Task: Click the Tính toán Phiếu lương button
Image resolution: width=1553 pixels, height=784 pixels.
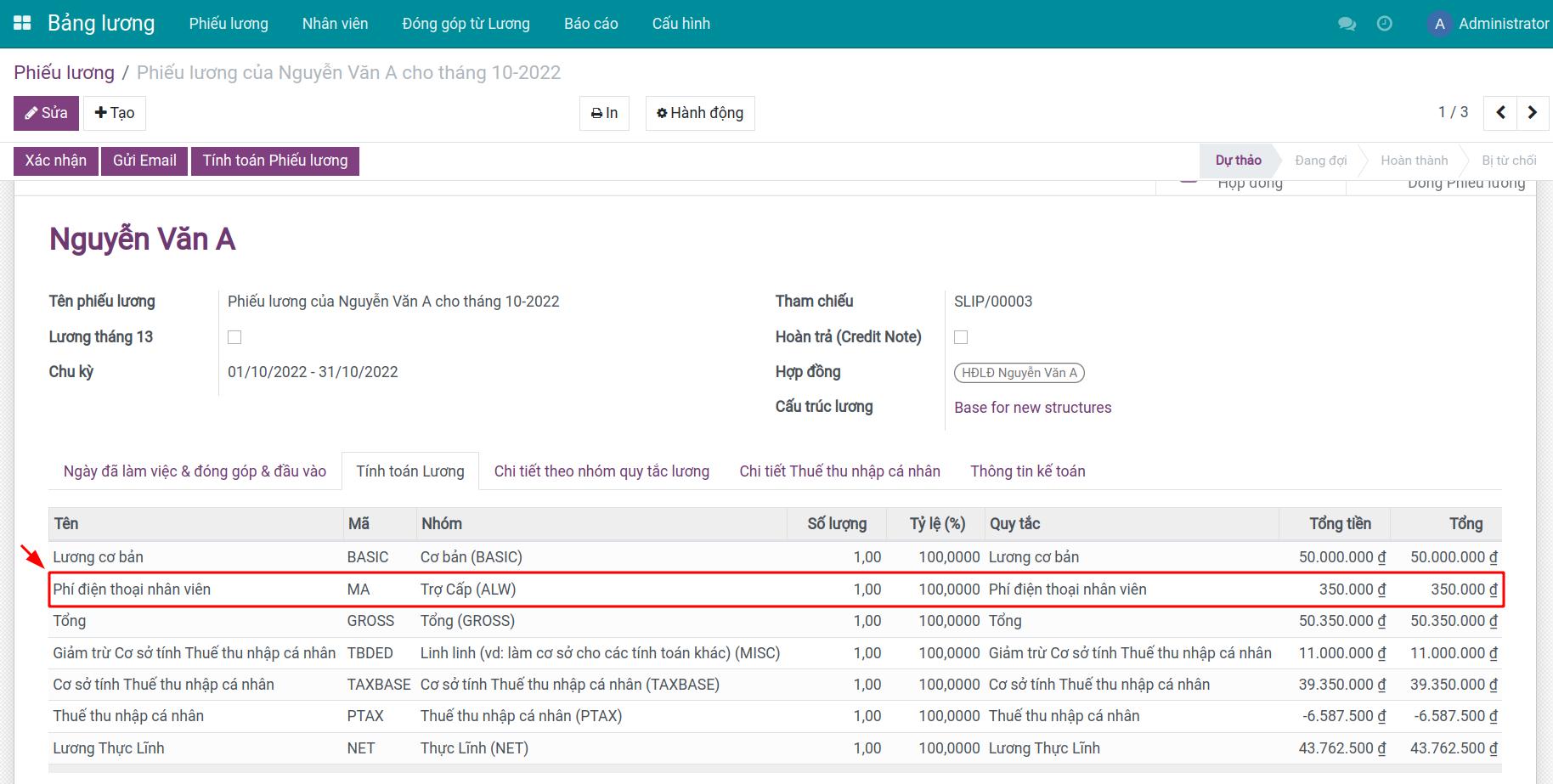Action: (274, 161)
